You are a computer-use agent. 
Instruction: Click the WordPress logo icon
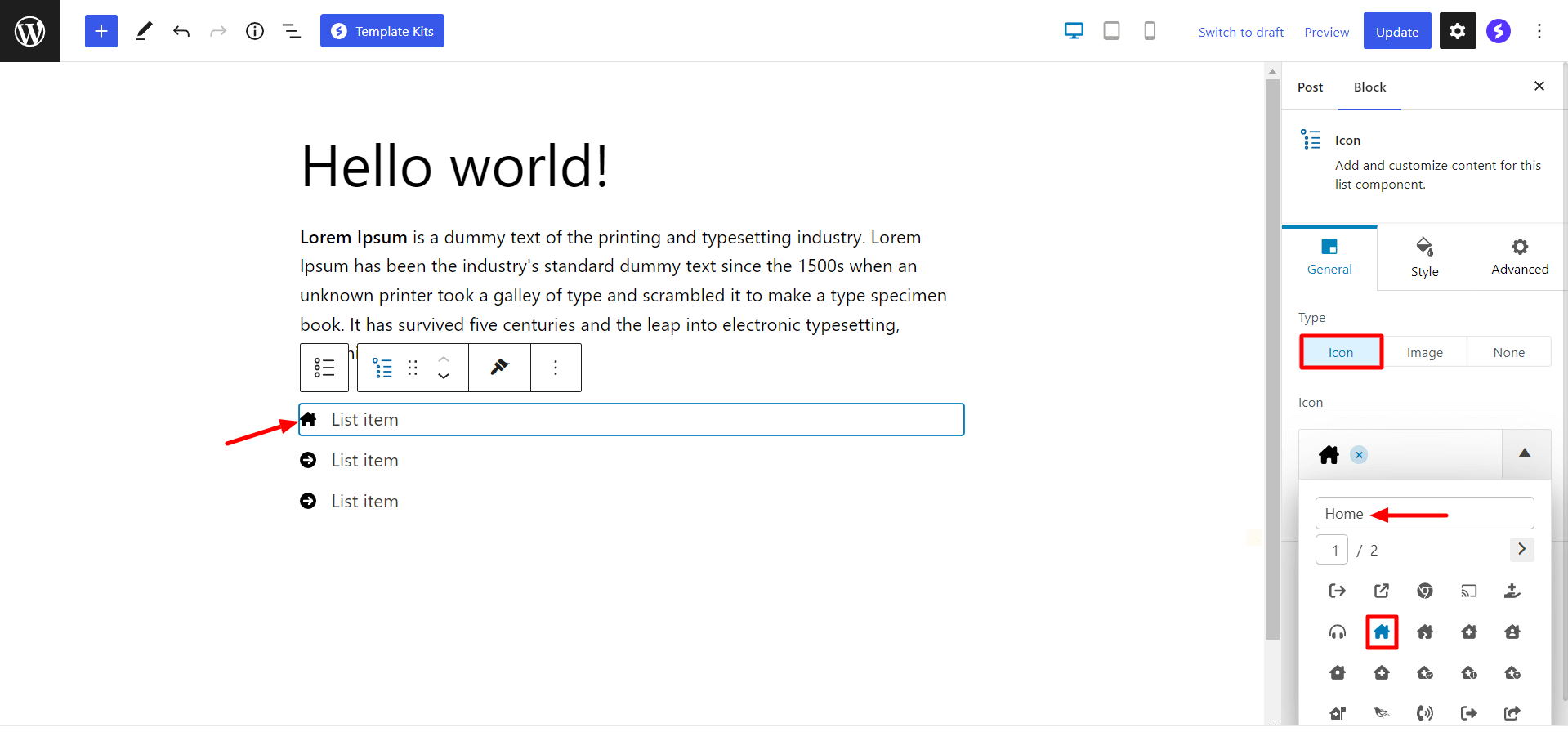click(x=30, y=31)
